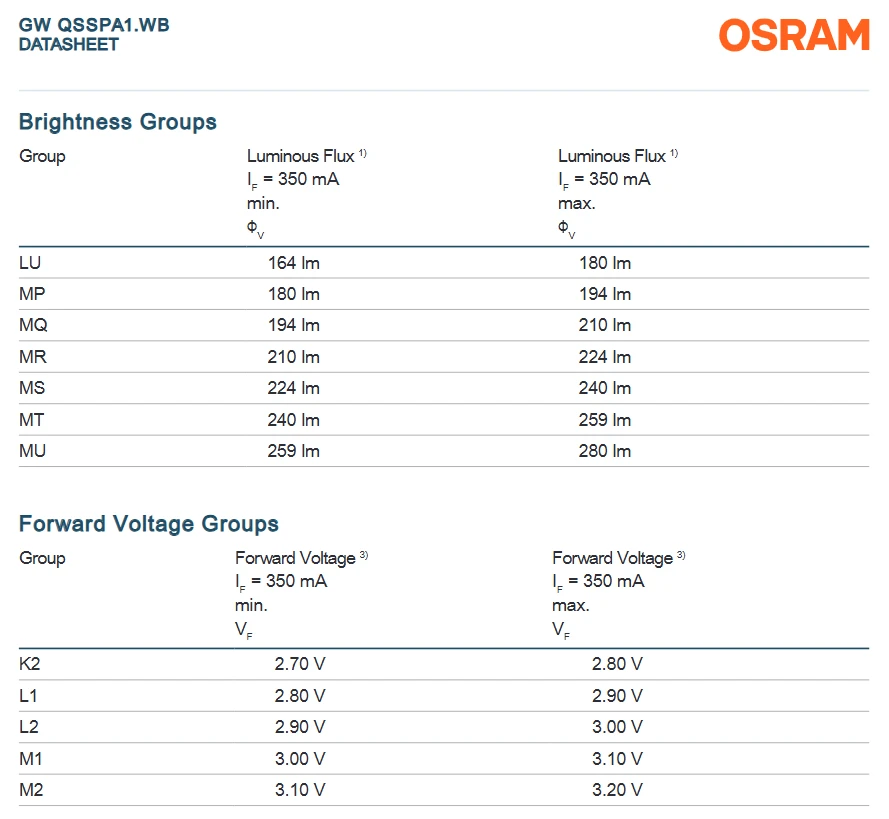Click the MQ group label
The width and height of the screenshot is (889, 819).
coord(33,325)
